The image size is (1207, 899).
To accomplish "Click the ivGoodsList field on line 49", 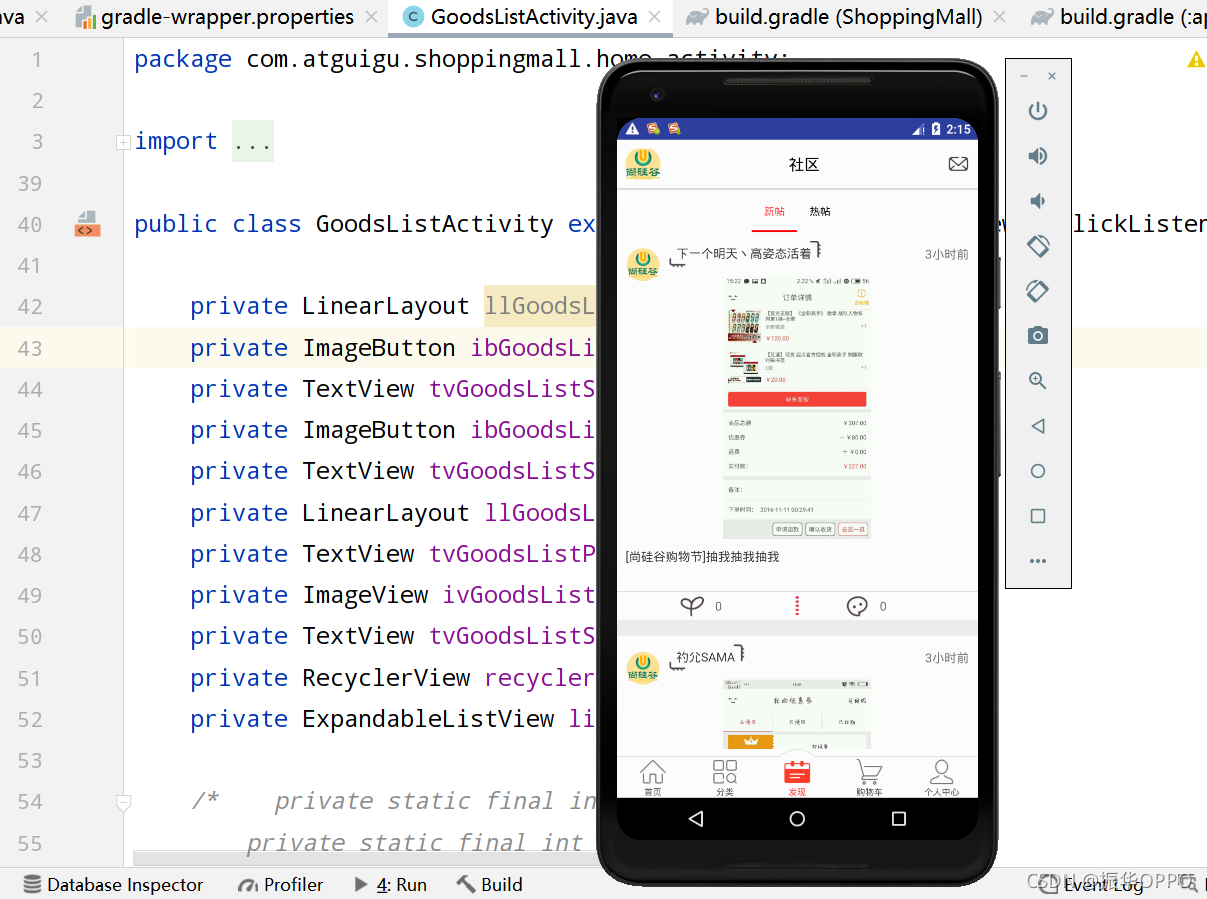I will (520, 595).
